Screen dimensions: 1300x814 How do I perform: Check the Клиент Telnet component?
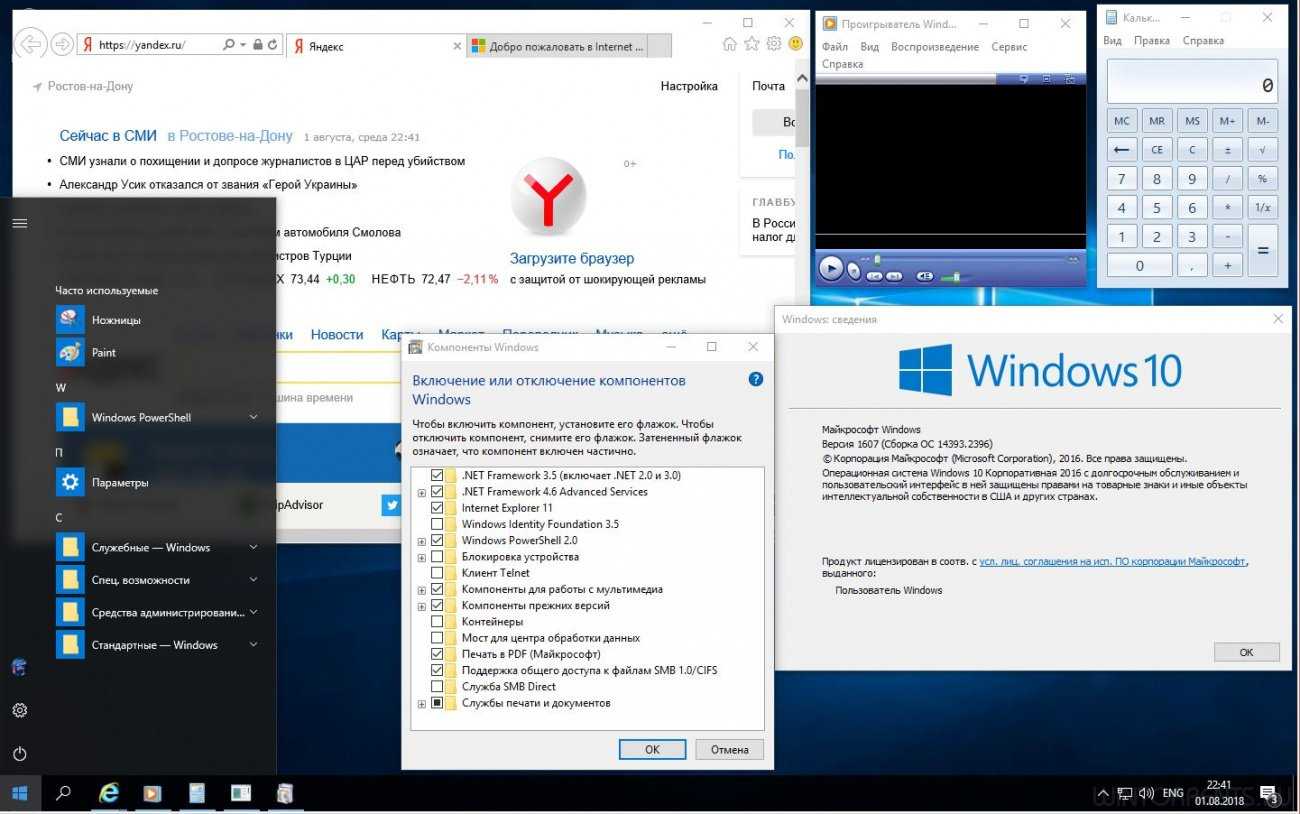pyautogui.click(x=437, y=573)
